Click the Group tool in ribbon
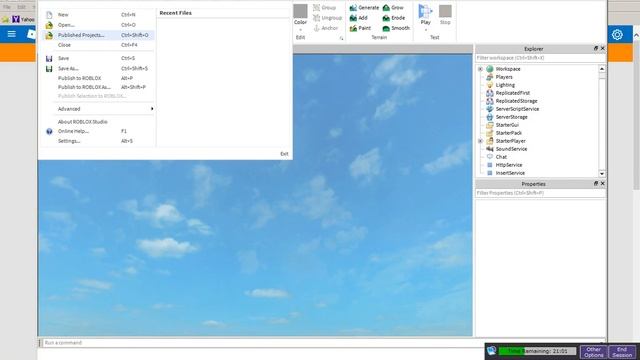The width and height of the screenshot is (640, 360). click(324, 8)
